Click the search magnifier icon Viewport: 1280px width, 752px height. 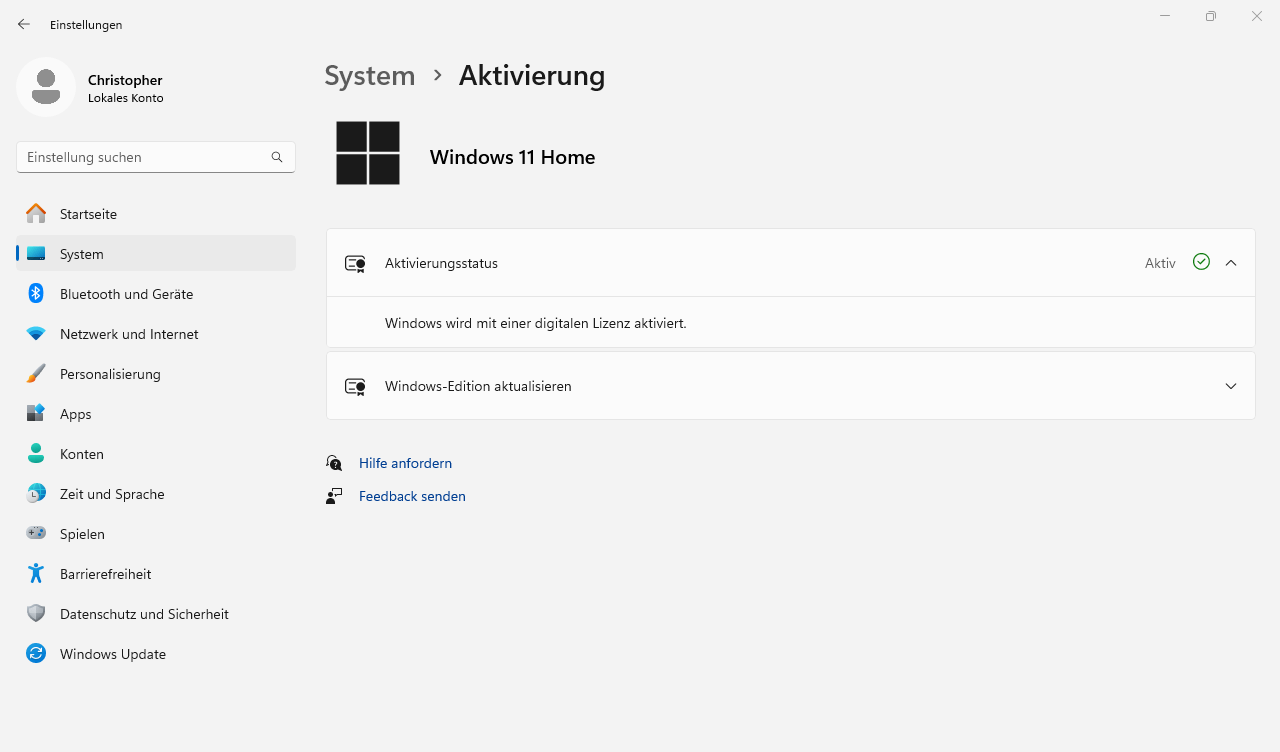click(x=277, y=157)
